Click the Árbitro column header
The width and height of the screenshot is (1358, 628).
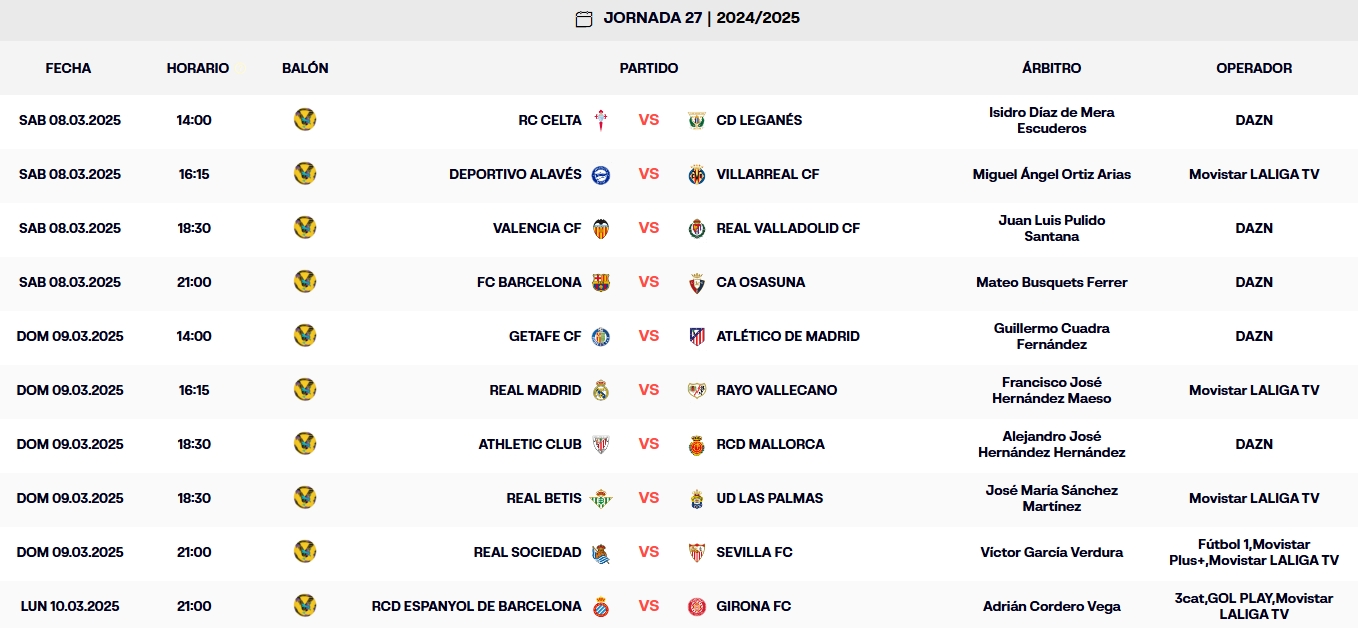pos(1052,69)
